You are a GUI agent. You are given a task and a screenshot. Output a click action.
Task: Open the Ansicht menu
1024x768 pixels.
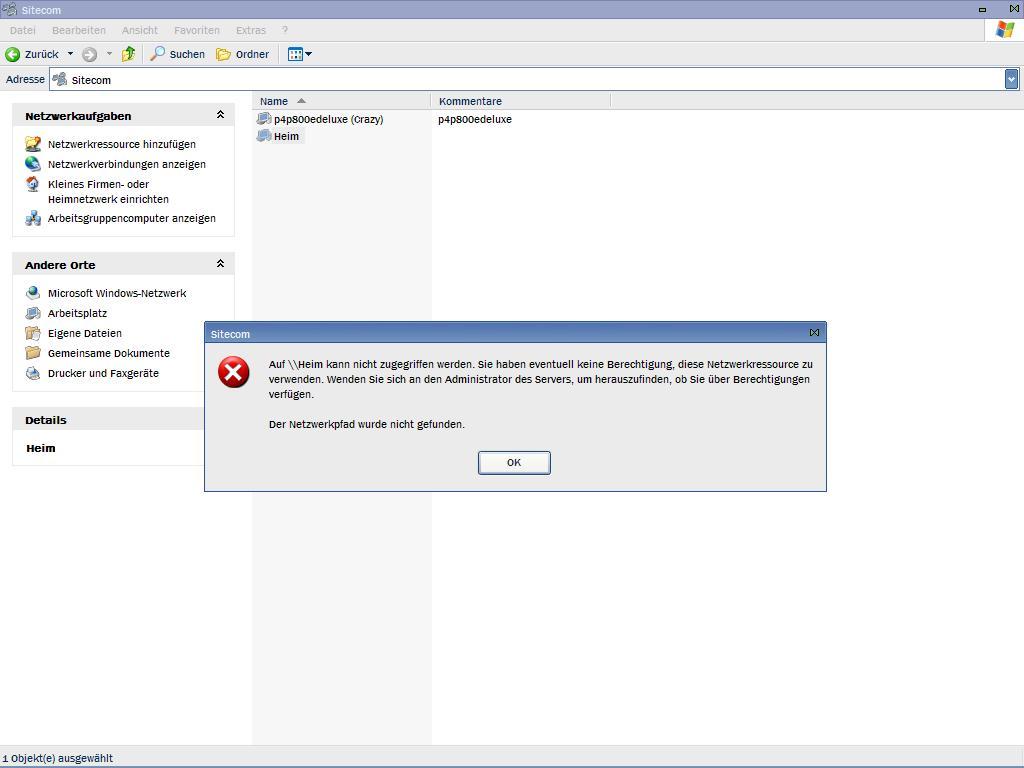tap(140, 30)
